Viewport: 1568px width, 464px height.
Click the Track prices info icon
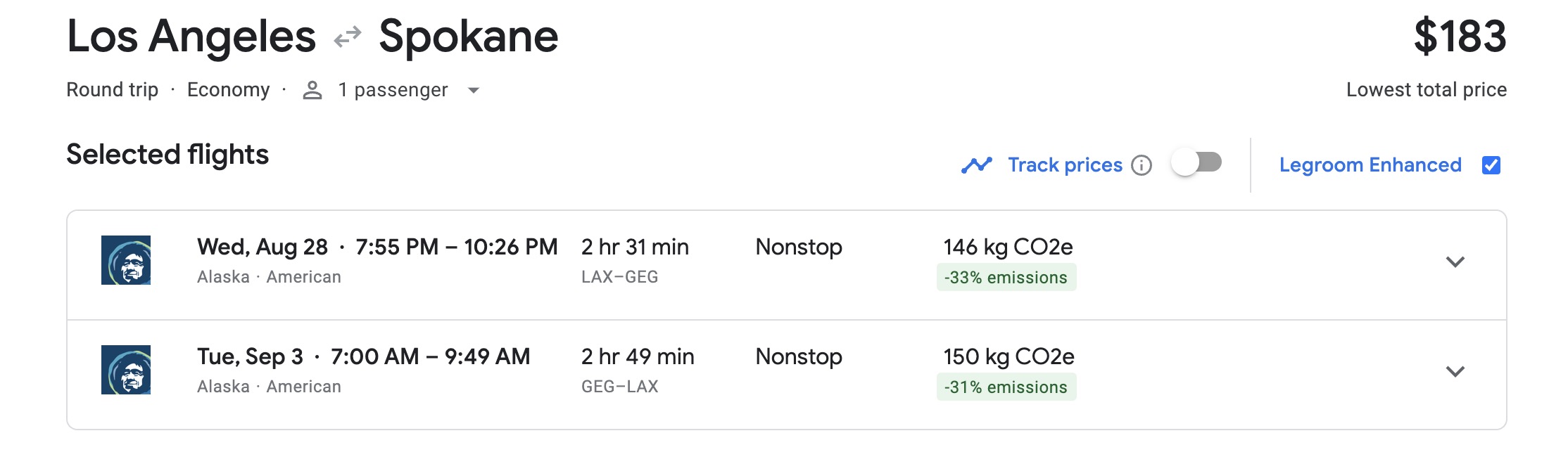pyautogui.click(x=1141, y=165)
